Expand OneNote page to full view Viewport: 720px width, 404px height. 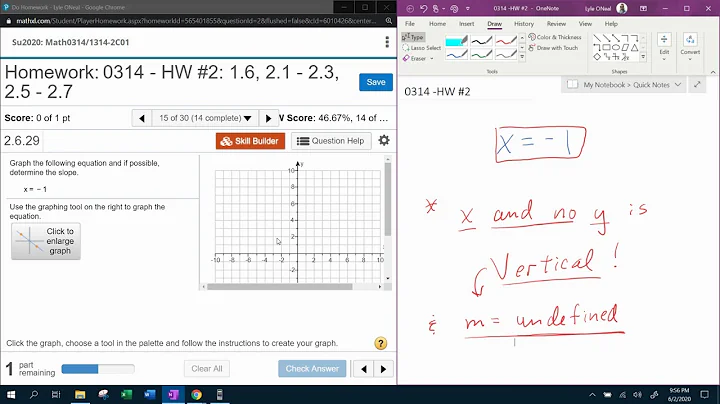pos(697,85)
